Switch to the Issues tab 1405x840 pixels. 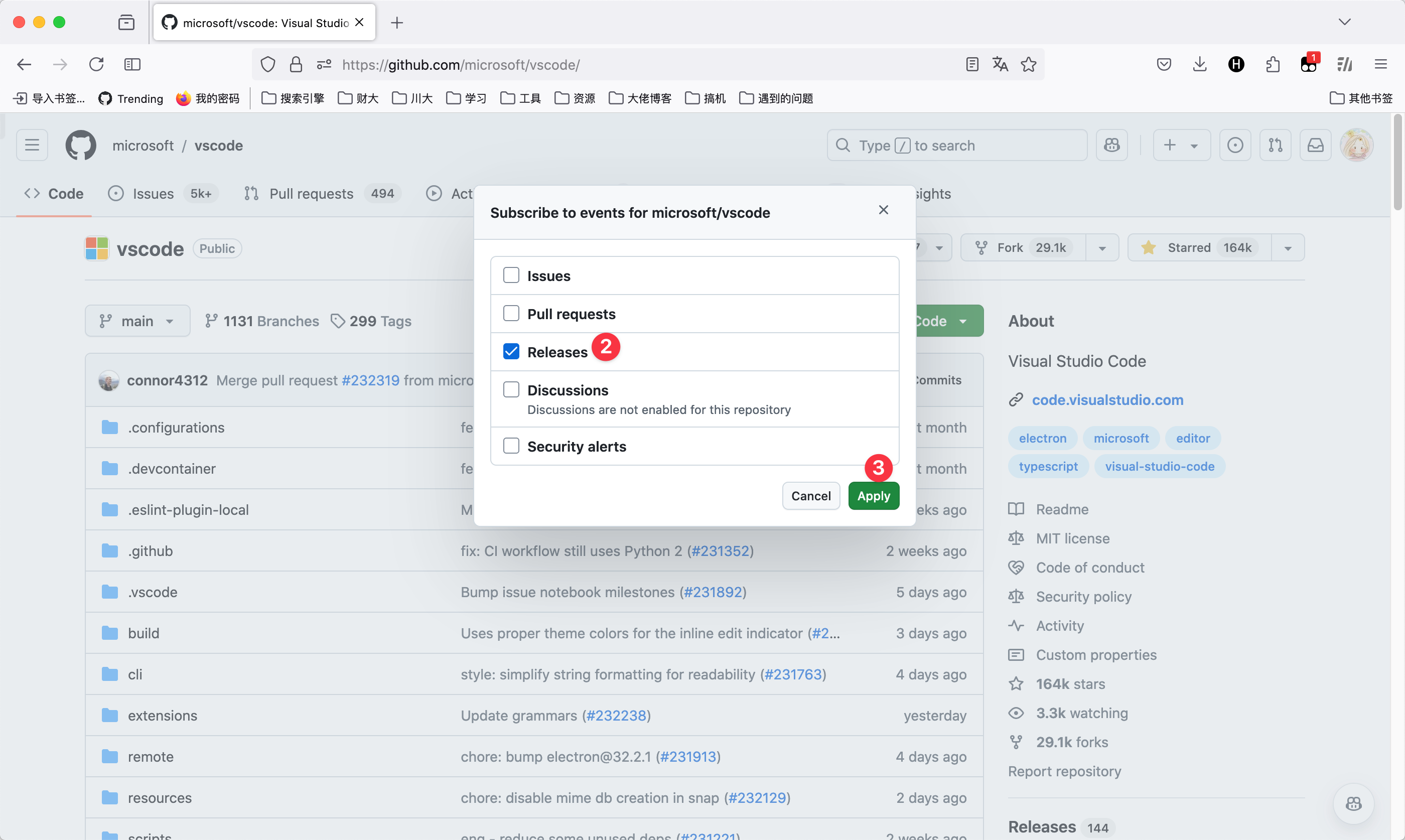pyautogui.click(x=153, y=194)
